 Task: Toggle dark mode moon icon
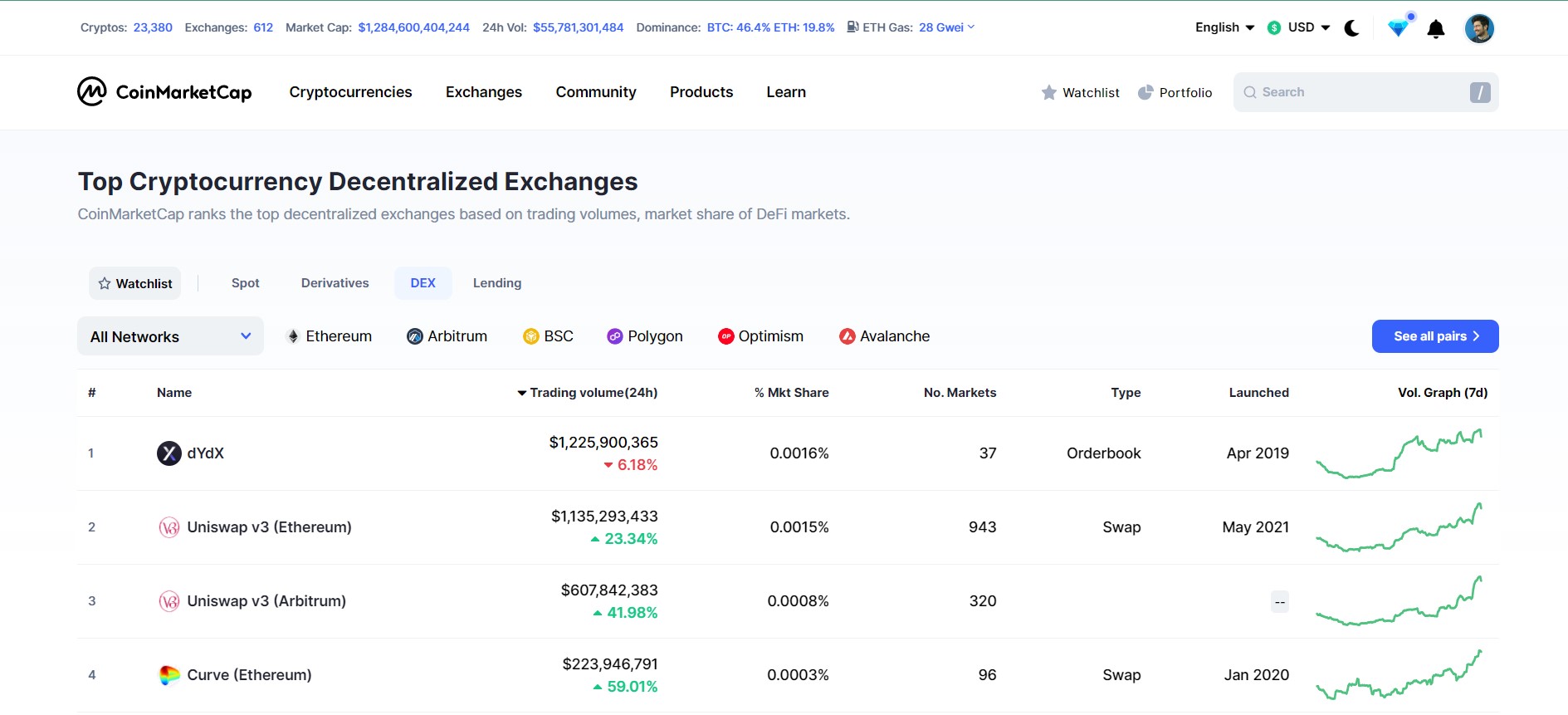coord(1352,28)
